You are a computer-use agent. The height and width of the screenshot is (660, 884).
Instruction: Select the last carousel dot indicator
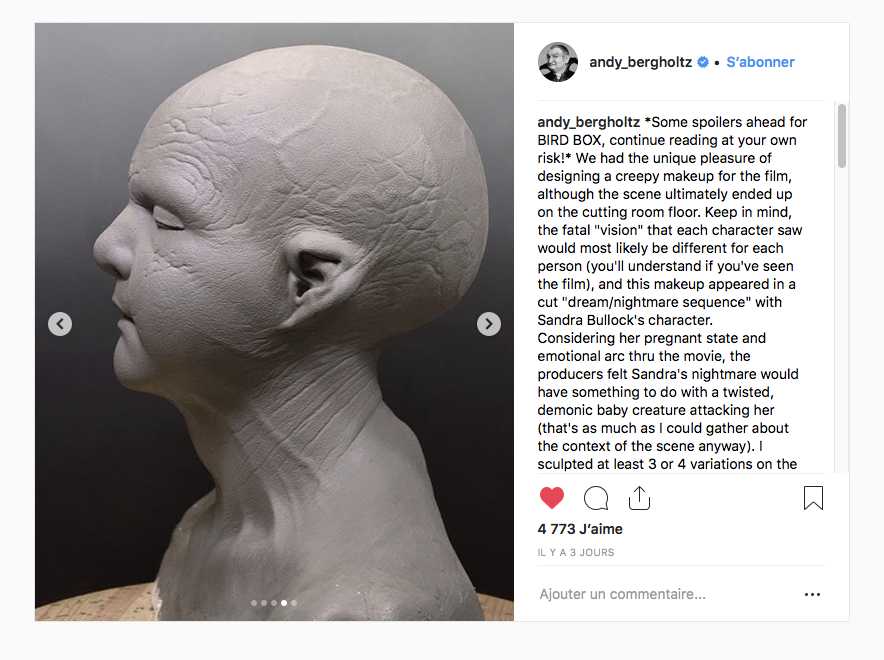tap(294, 603)
